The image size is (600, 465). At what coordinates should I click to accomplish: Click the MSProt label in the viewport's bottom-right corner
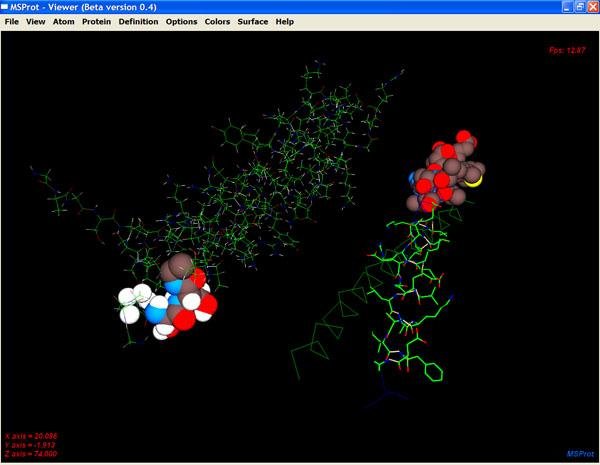(580, 454)
